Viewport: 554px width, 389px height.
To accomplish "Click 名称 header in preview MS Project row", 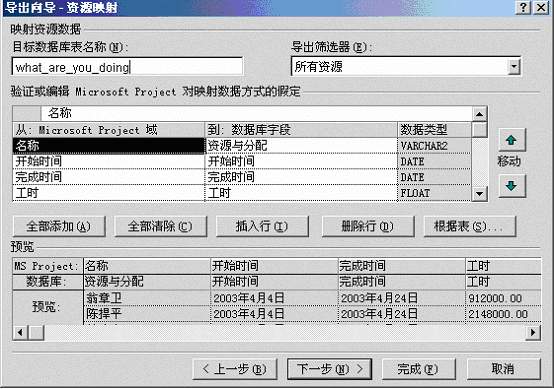I will click(x=147, y=266).
